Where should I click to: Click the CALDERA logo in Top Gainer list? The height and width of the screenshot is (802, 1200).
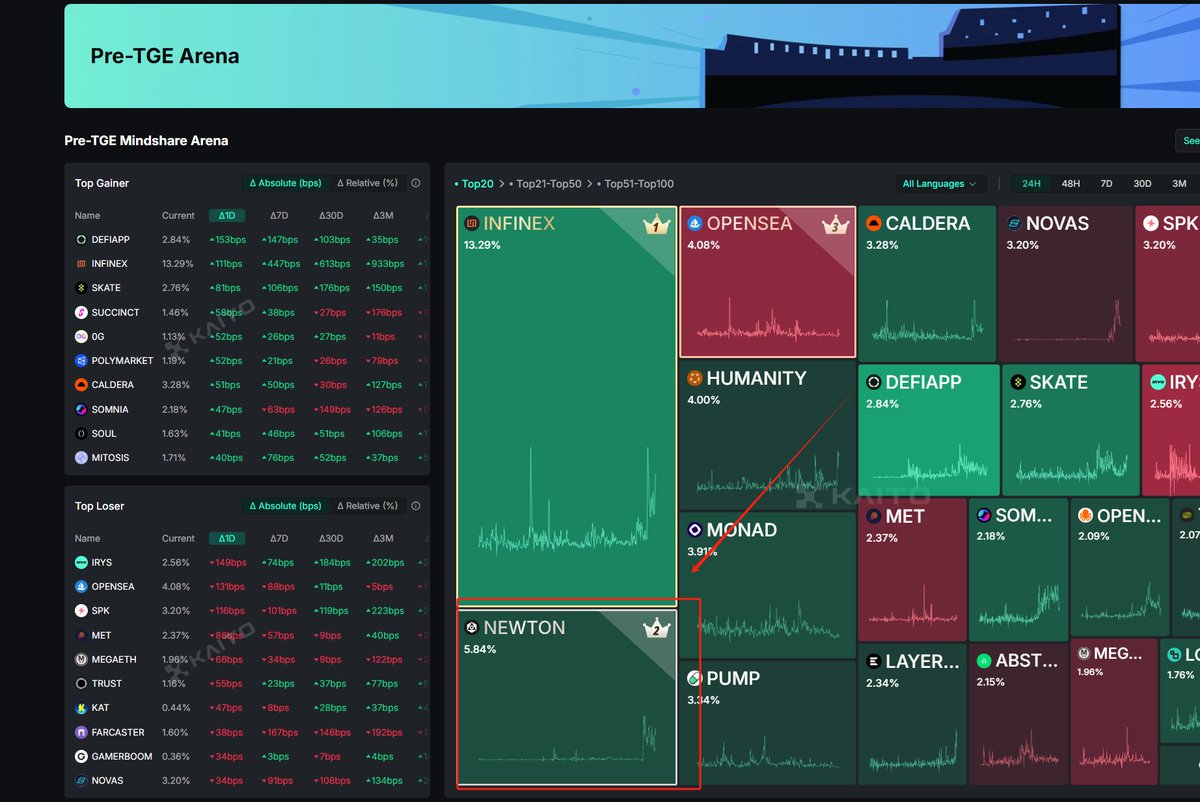pos(81,385)
